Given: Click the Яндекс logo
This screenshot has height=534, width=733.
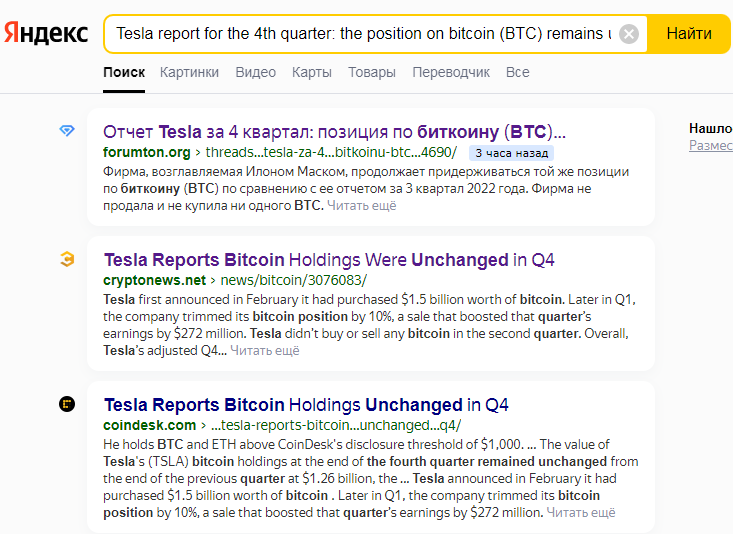Looking at the screenshot, I should point(46,33).
